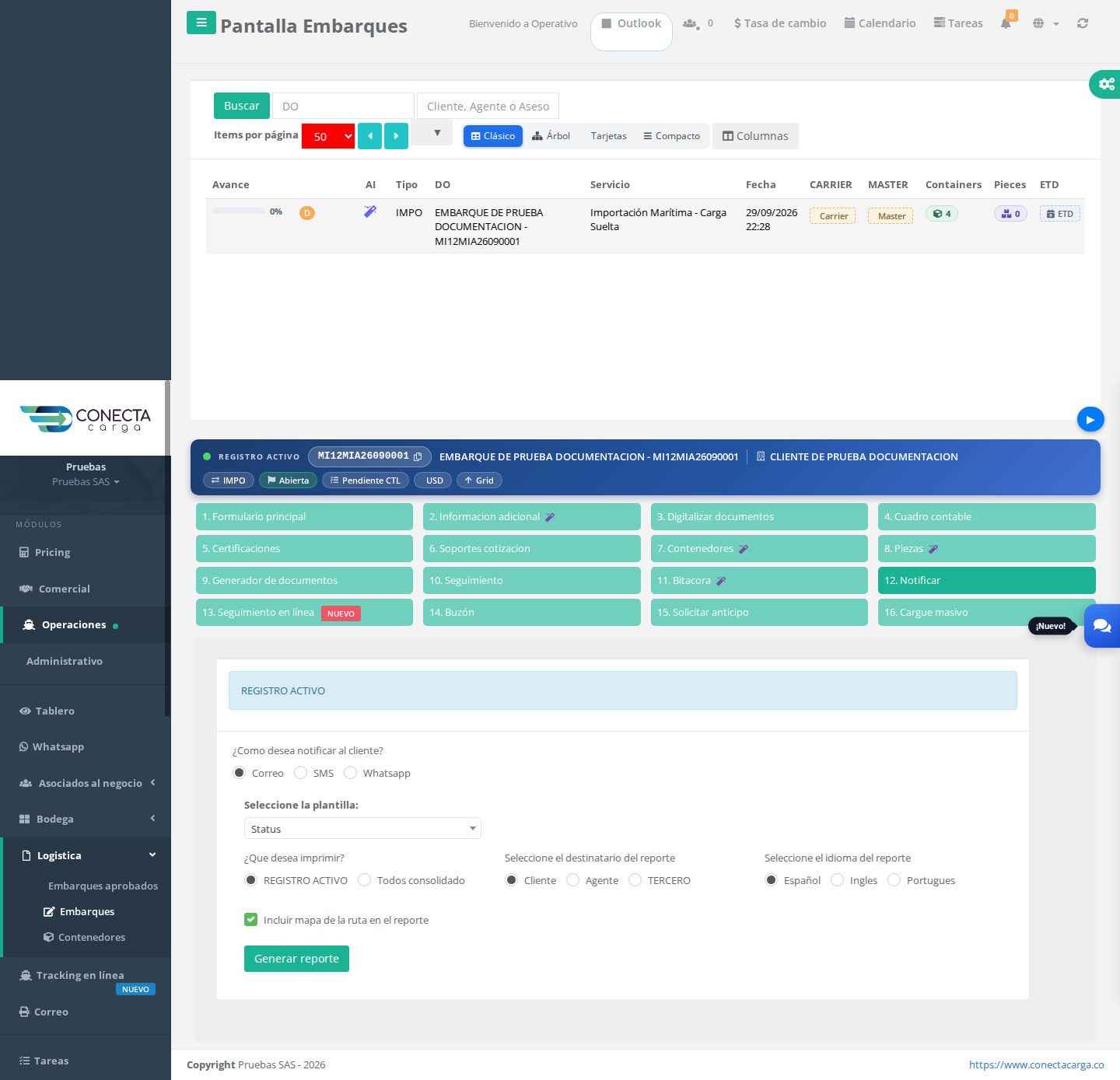1120x1080 pixels.
Task: Open the notifications bell icon
Action: point(1006,23)
